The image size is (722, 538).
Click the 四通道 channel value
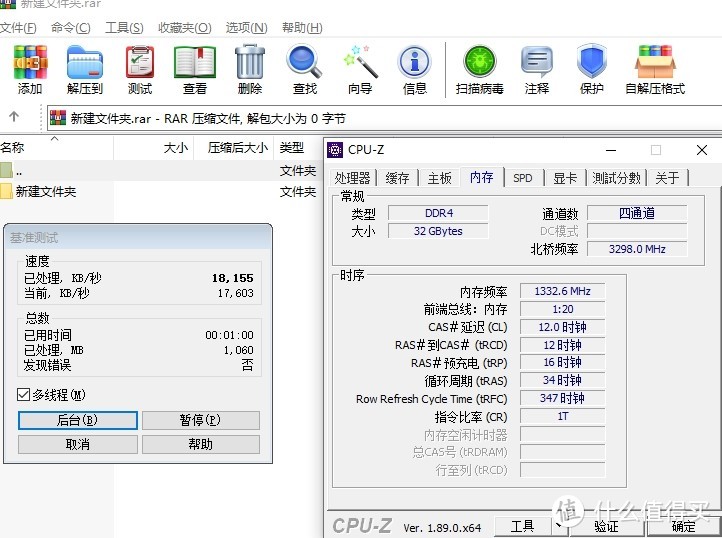tap(637, 213)
